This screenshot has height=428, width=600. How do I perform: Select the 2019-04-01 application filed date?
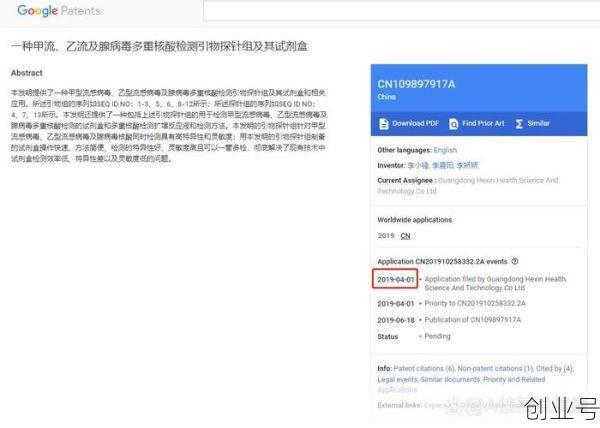click(x=395, y=280)
